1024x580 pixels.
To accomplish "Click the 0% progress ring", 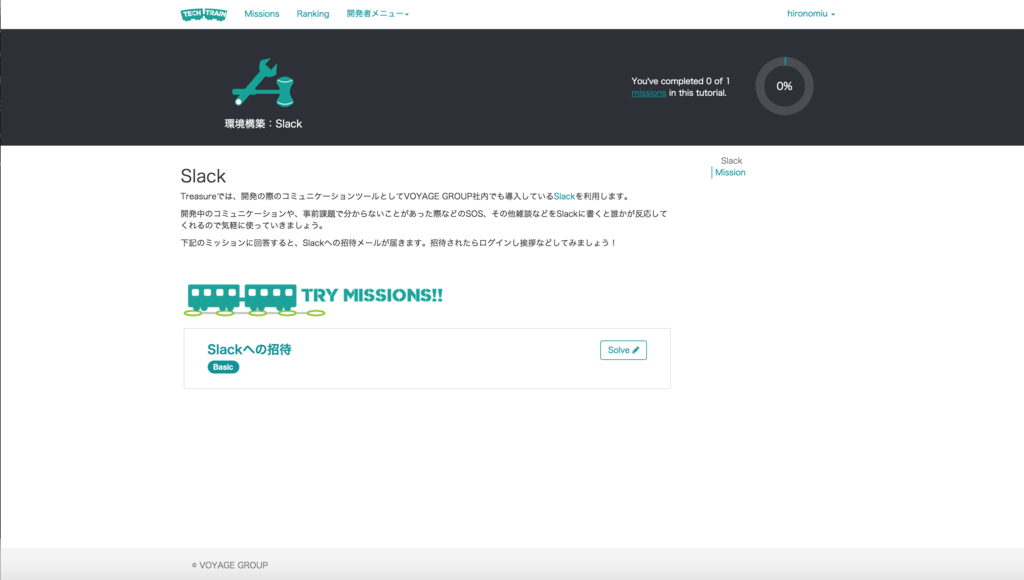I will click(x=784, y=86).
